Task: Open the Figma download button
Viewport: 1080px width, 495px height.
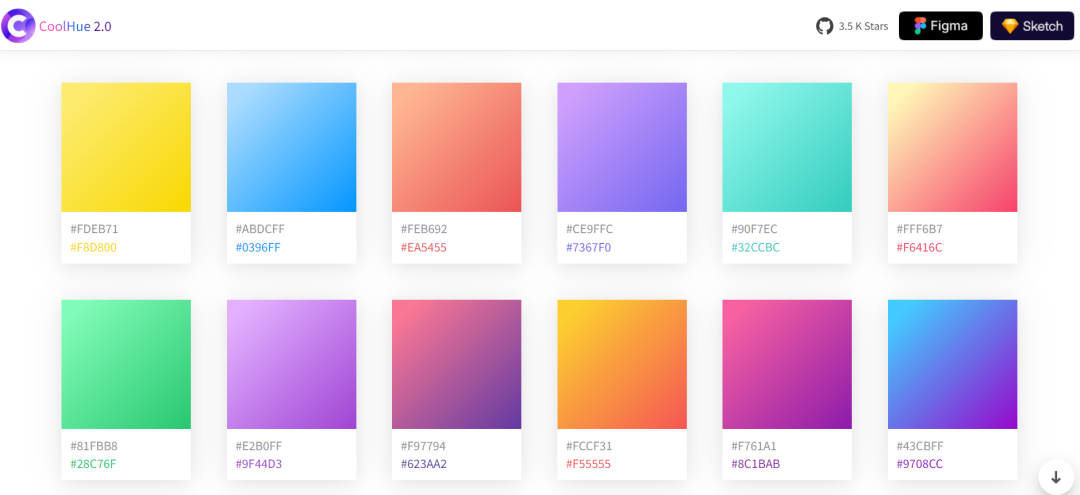Action: point(940,26)
